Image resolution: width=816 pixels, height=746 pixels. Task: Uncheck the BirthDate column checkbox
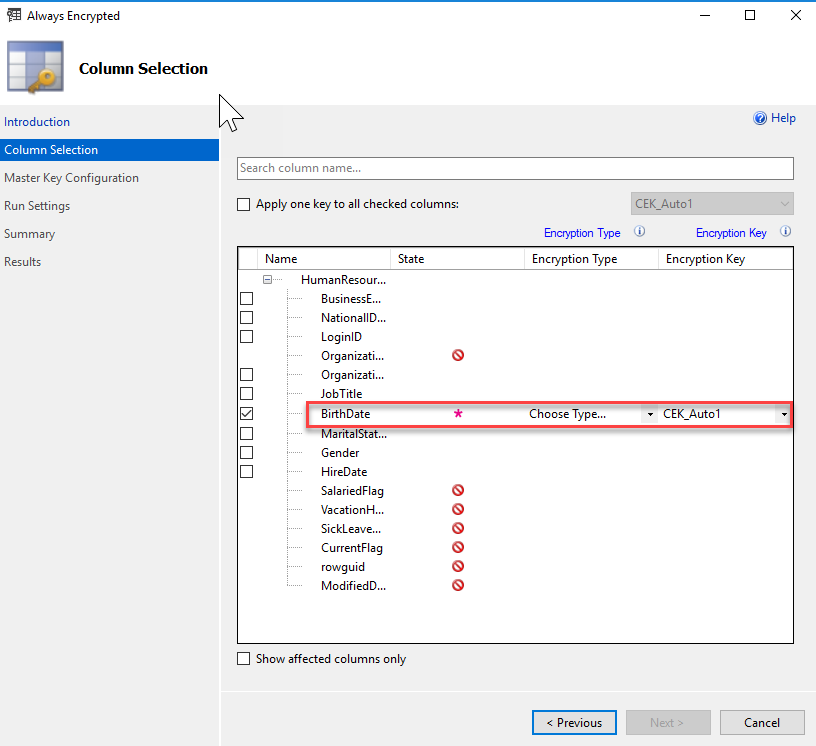(x=247, y=413)
